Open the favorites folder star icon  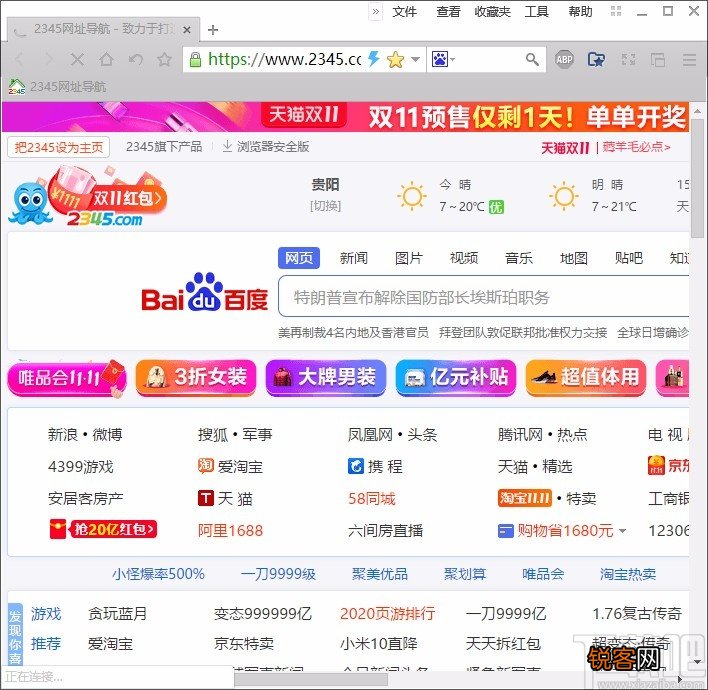tap(596, 59)
